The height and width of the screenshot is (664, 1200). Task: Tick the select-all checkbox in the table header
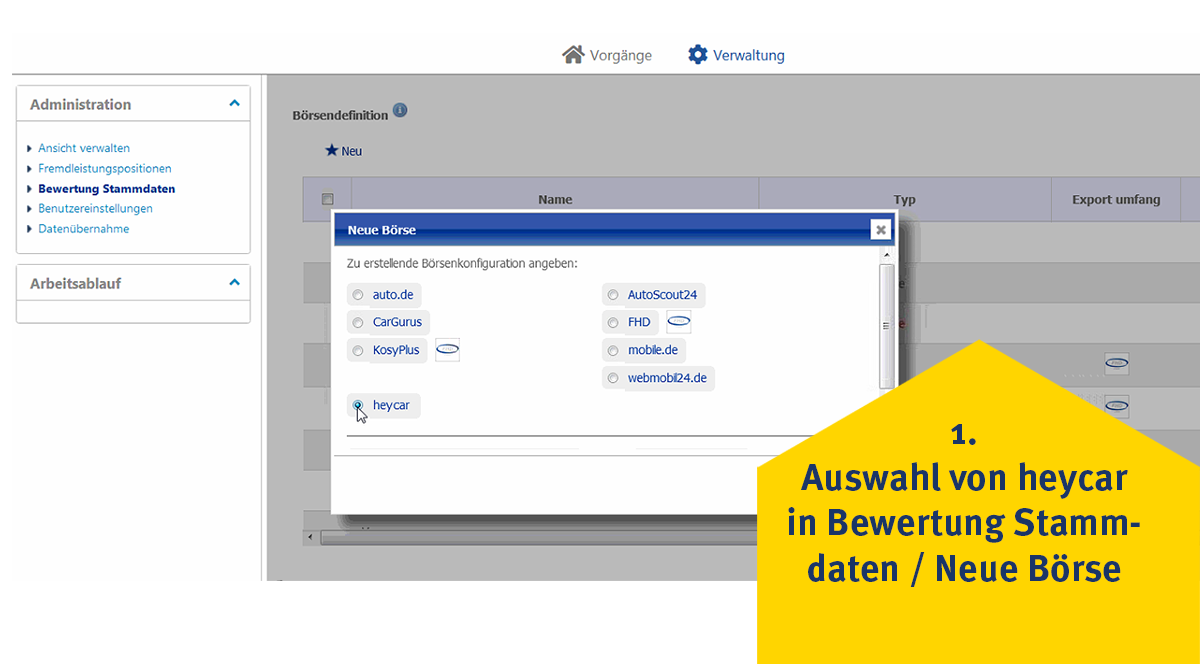327,199
